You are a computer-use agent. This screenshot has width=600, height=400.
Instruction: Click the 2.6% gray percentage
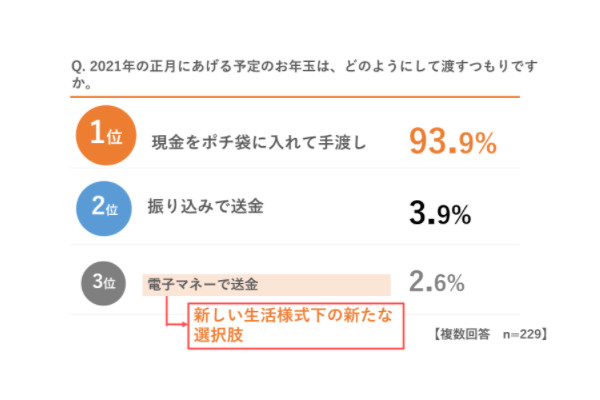point(437,282)
